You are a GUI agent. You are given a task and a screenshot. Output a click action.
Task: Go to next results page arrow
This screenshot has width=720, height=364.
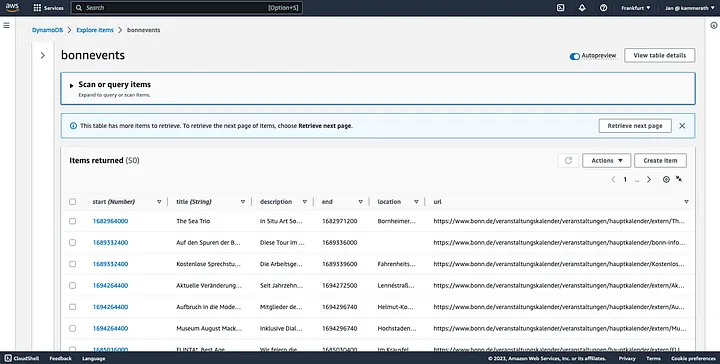point(649,179)
